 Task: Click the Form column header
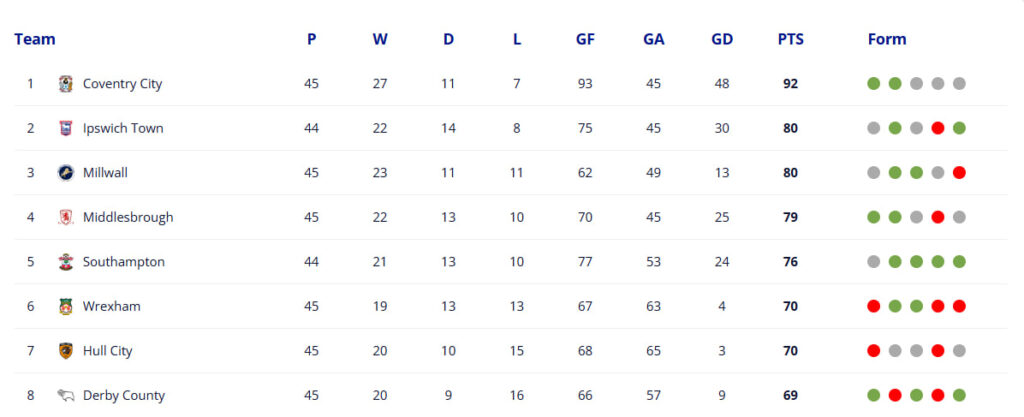point(886,40)
